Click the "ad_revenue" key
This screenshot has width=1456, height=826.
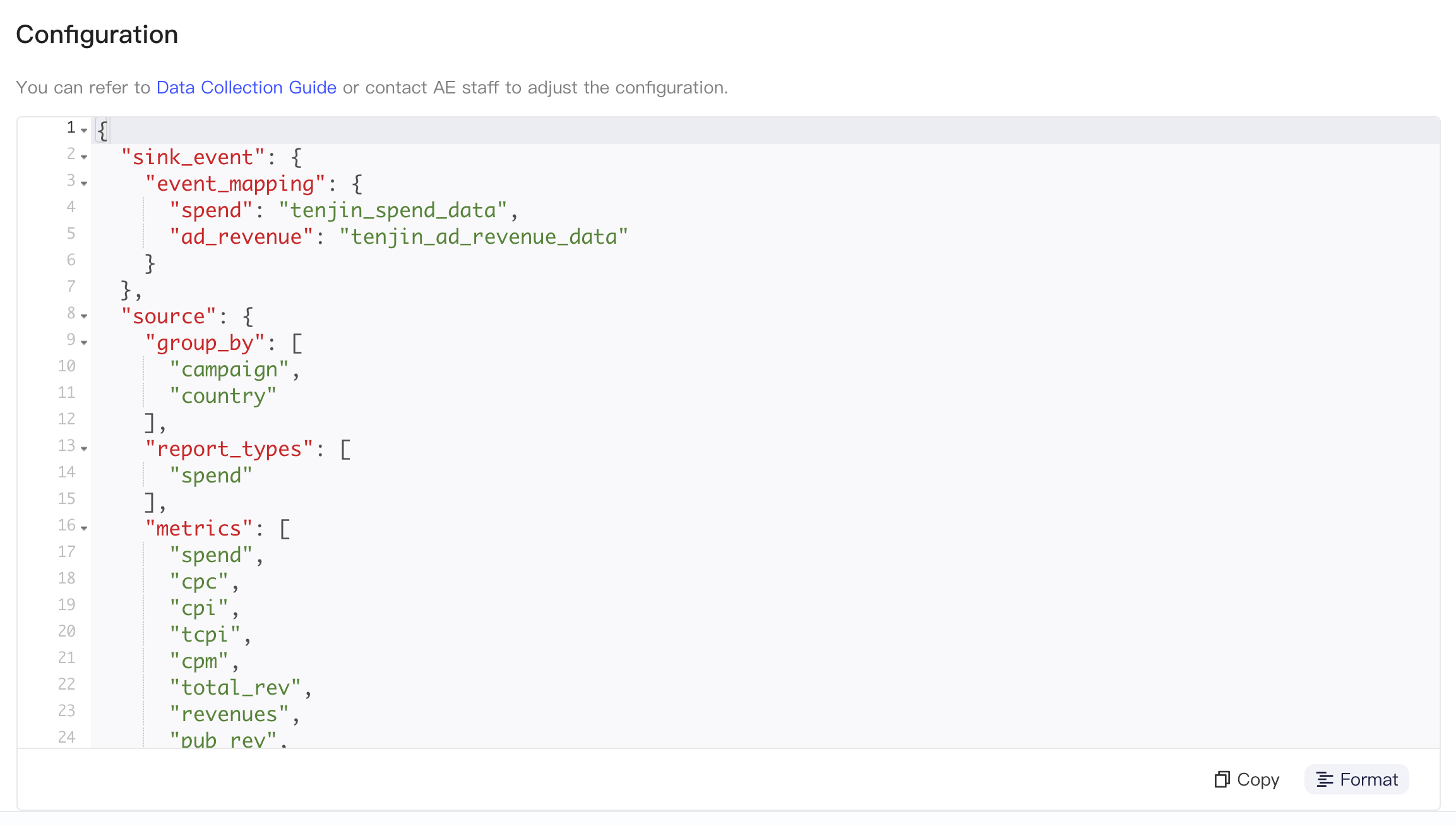click(x=242, y=236)
